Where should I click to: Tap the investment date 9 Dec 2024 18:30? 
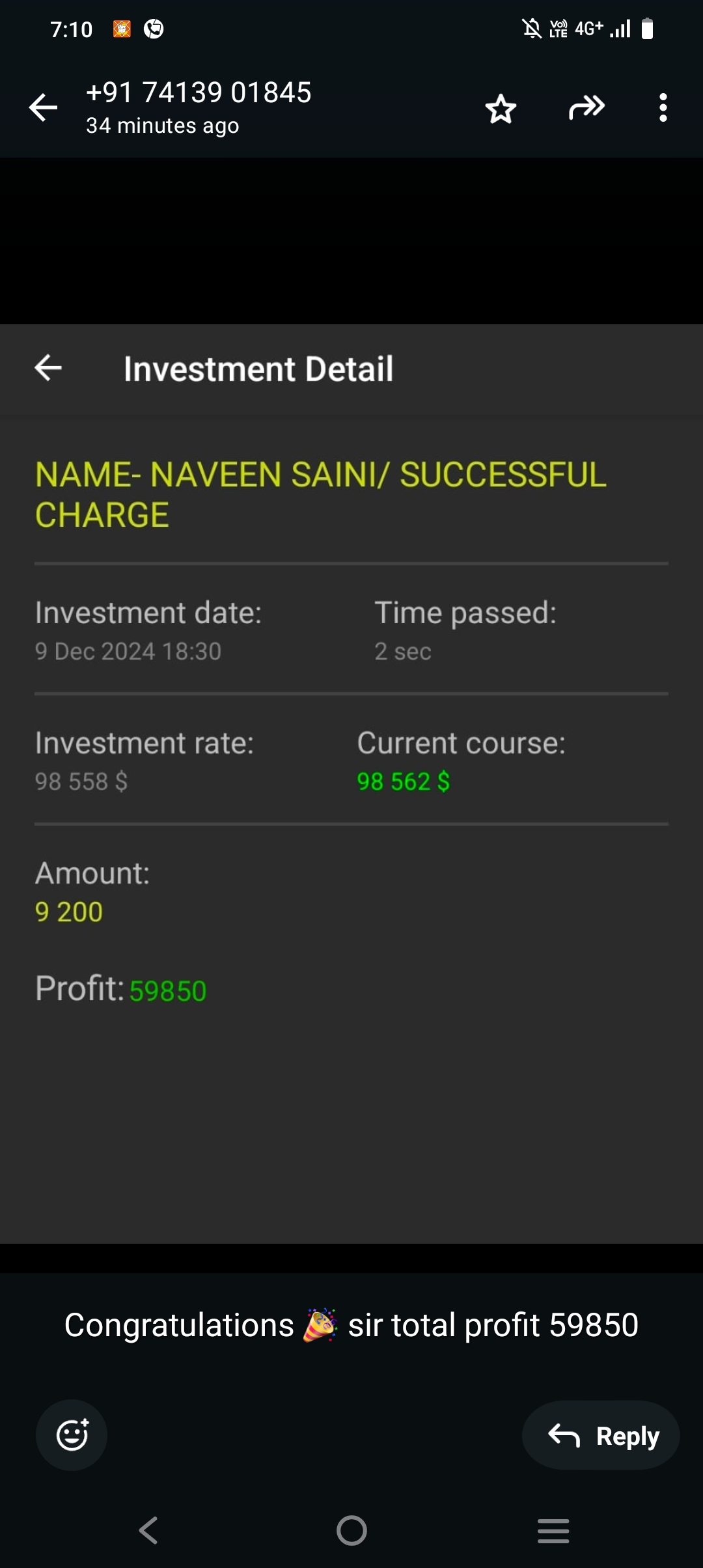[128, 651]
